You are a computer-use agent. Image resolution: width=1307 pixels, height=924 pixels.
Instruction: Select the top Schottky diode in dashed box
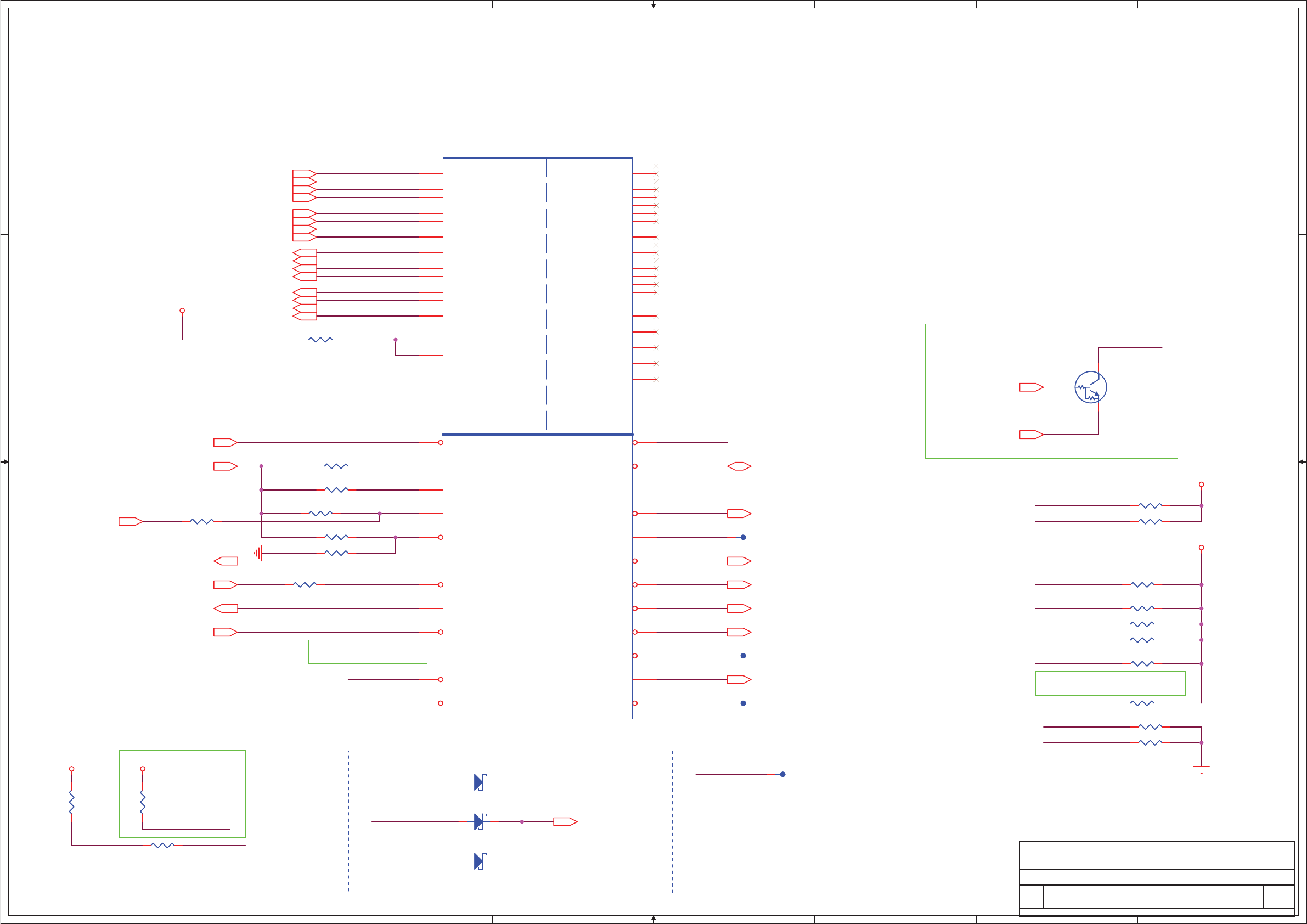[480, 782]
